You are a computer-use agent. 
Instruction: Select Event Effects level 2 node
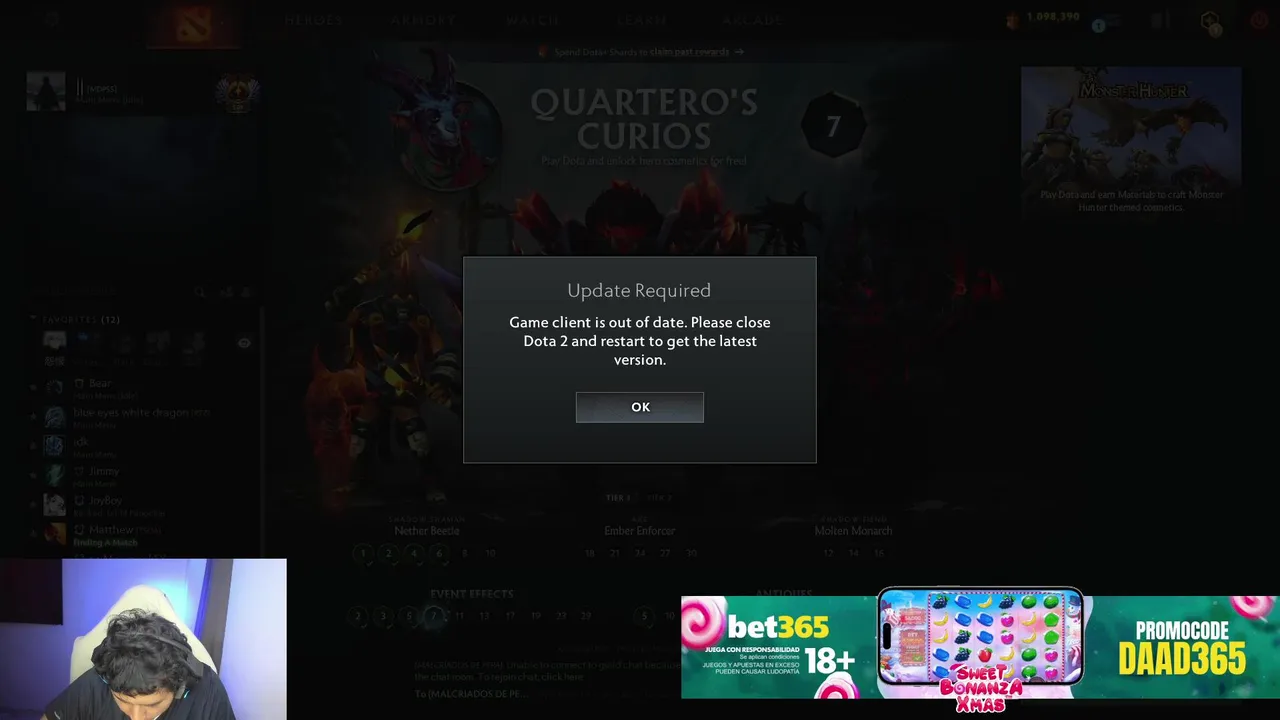point(358,616)
